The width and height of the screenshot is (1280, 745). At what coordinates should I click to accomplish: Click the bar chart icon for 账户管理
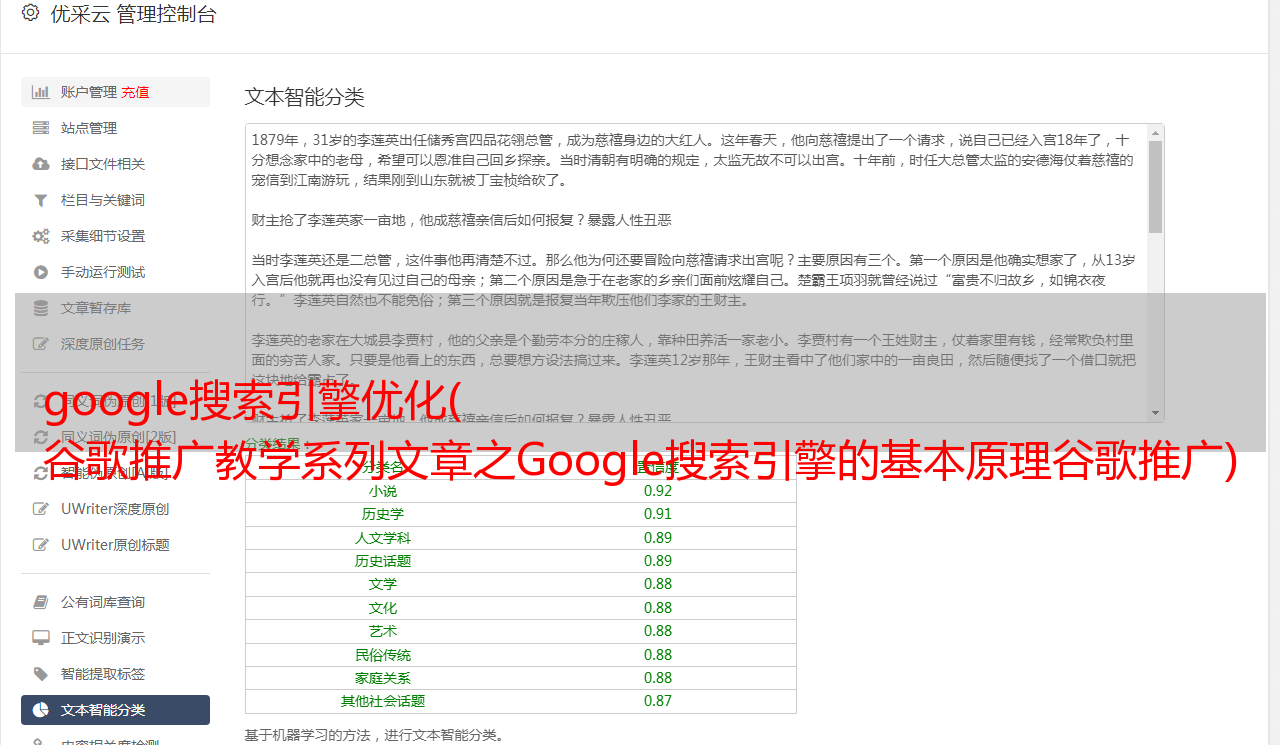41,92
